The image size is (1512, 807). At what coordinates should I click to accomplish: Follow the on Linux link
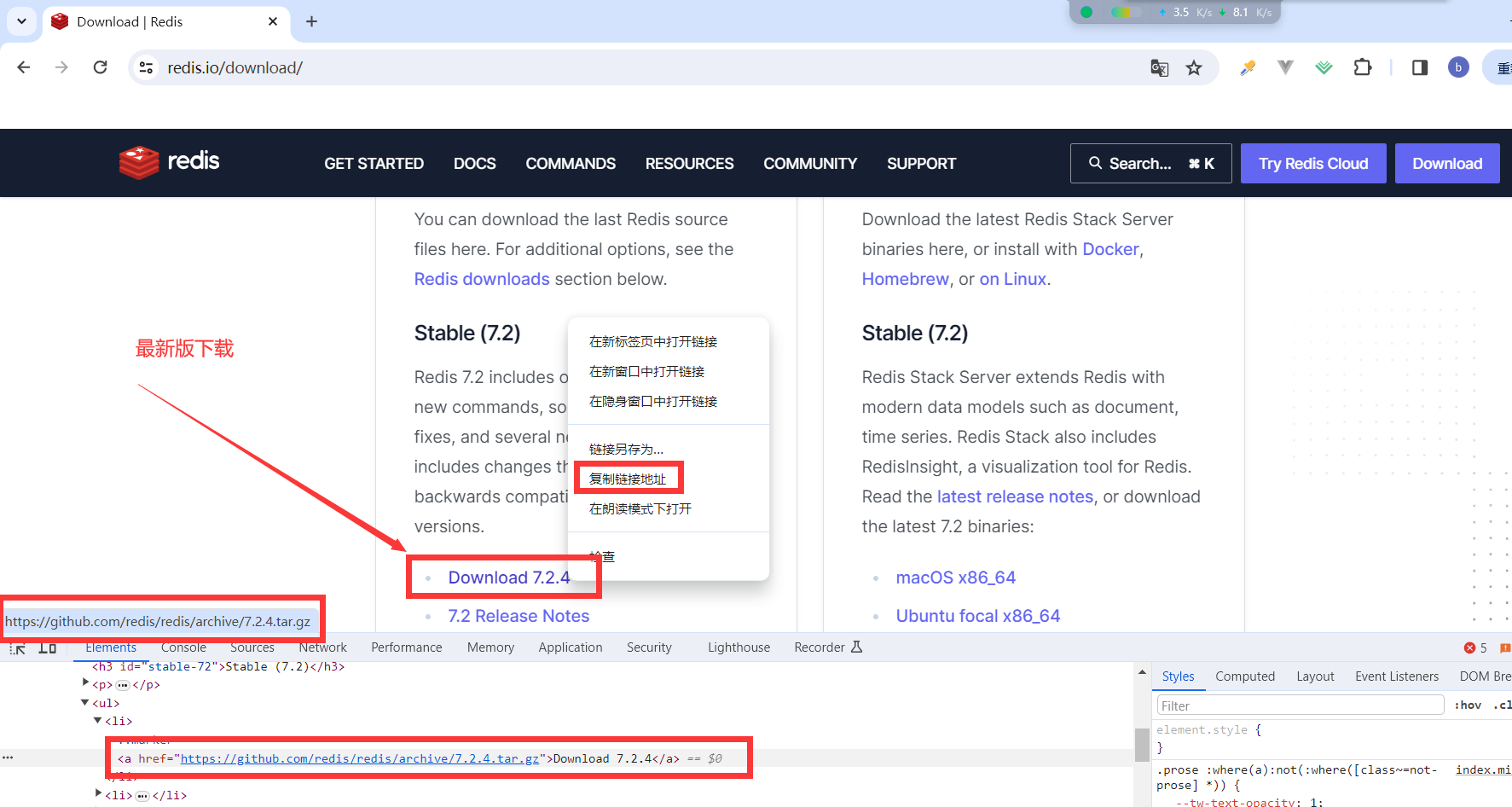click(1012, 279)
